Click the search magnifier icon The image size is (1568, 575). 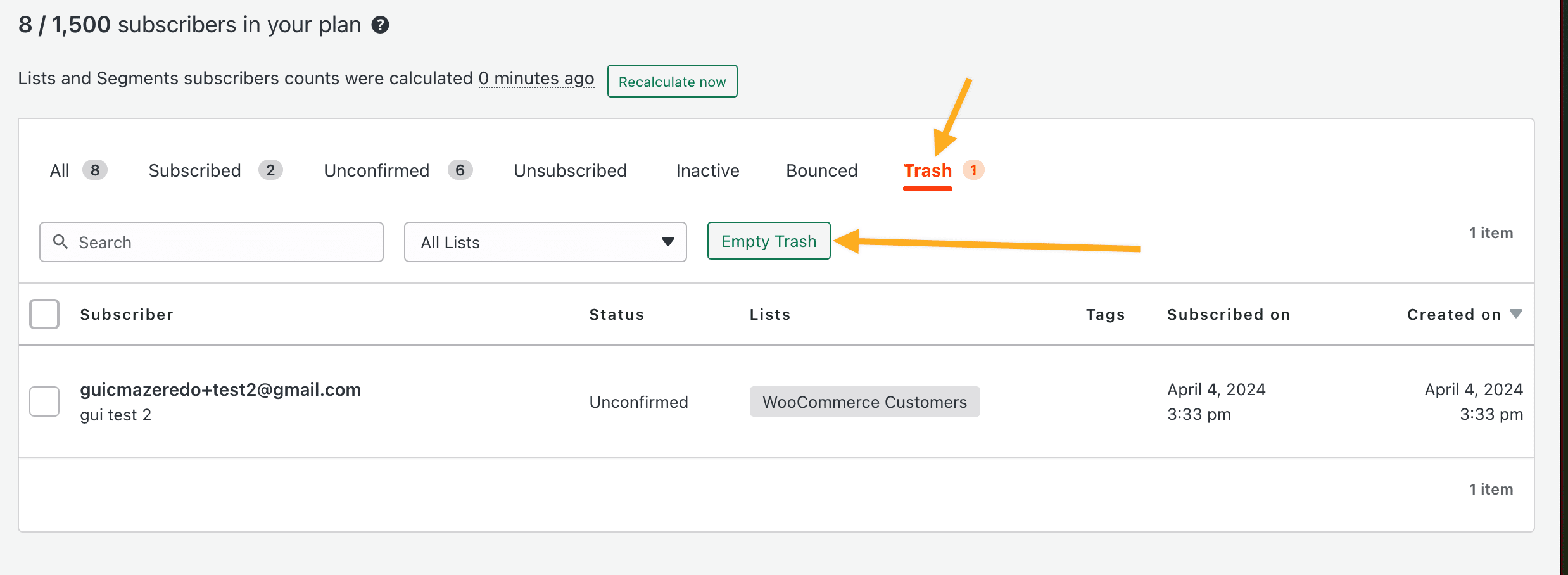coord(60,241)
